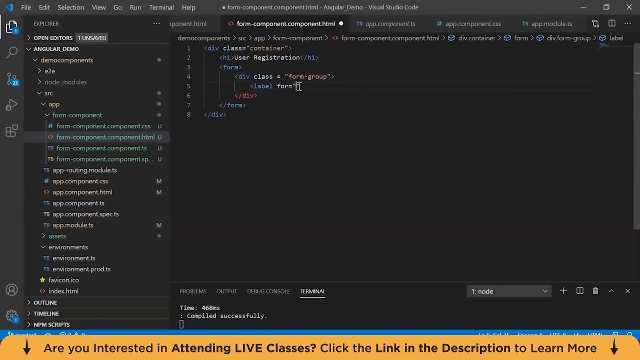Open Run and Debug view

click(x=12, y=105)
